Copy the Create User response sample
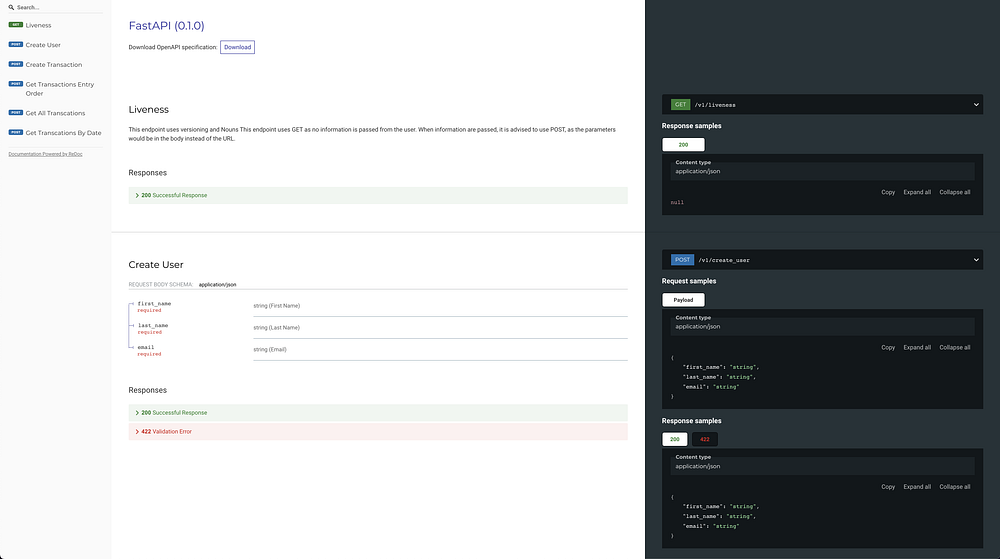The image size is (1000, 559). (x=888, y=487)
